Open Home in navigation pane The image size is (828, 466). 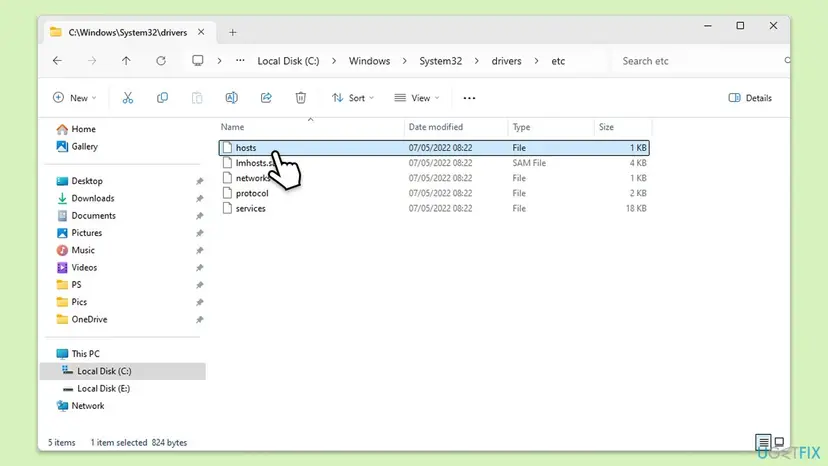(x=76, y=129)
